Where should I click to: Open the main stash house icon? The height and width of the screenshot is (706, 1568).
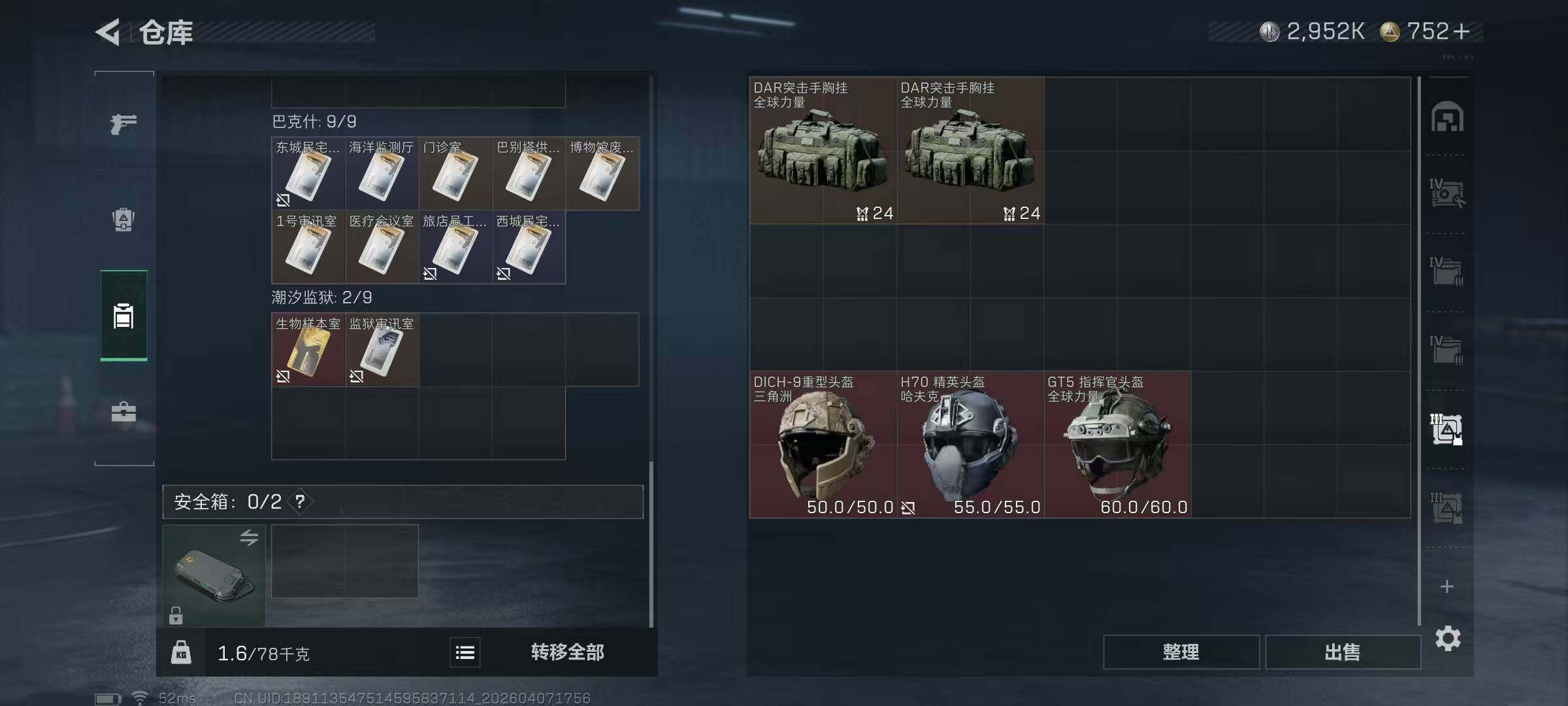tap(1447, 116)
